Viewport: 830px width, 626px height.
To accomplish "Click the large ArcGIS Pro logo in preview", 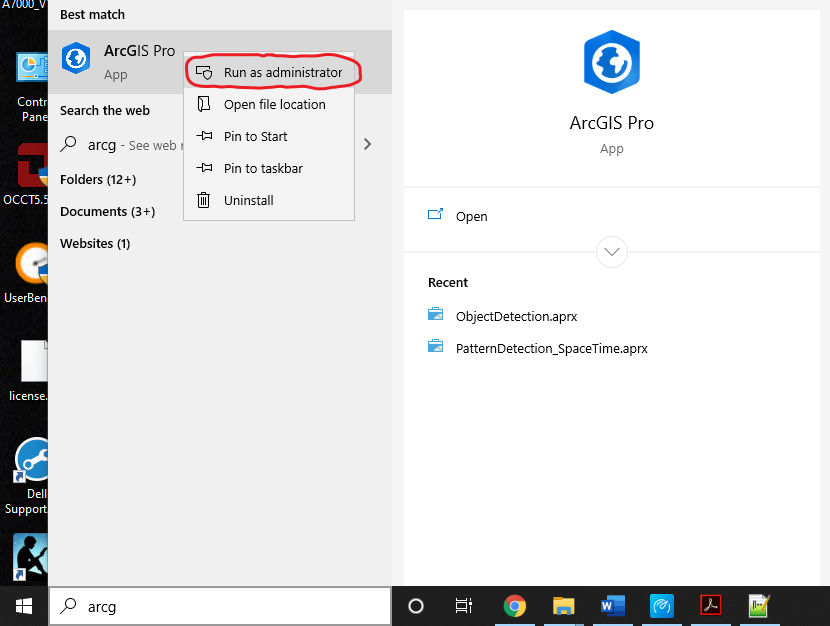I will pyautogui.click(x=611, y=62).
